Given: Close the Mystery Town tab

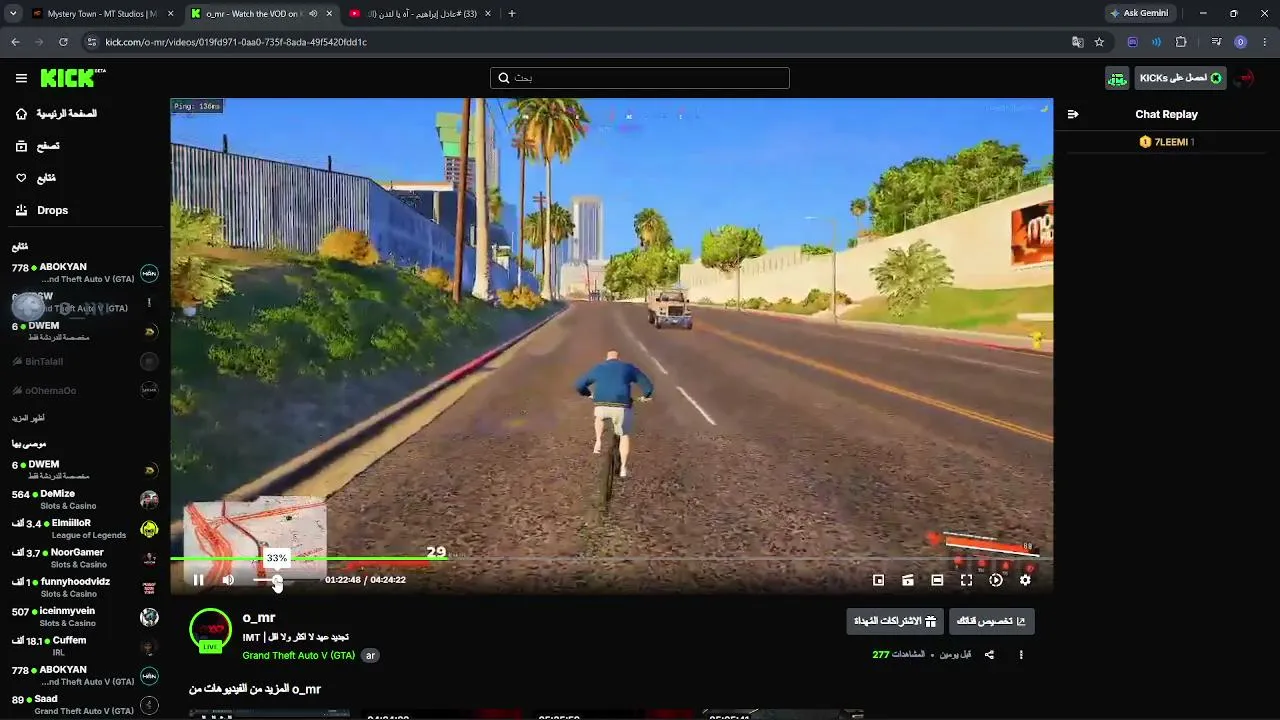Looking at the screenshot, I should coord(170,14).
